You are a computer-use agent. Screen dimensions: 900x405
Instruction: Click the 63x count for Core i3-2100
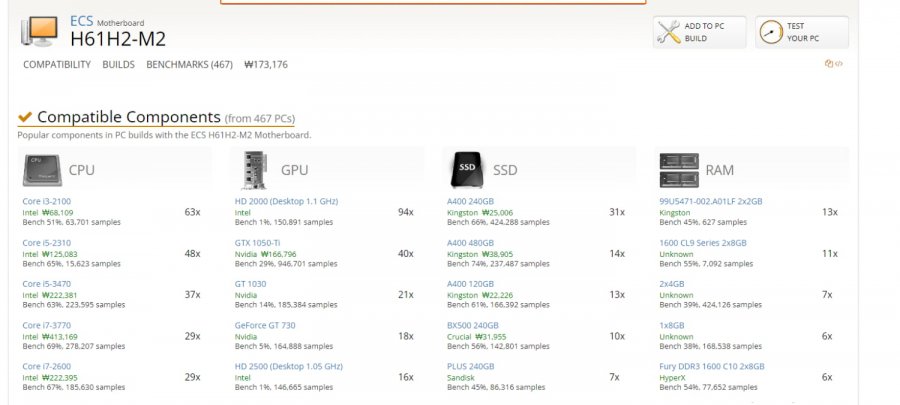point(192,212)
